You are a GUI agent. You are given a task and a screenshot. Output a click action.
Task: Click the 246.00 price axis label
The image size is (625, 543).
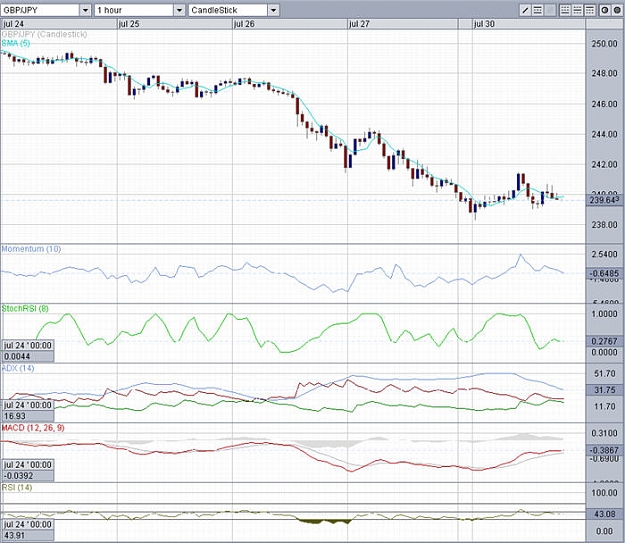[x=604, y=104]
